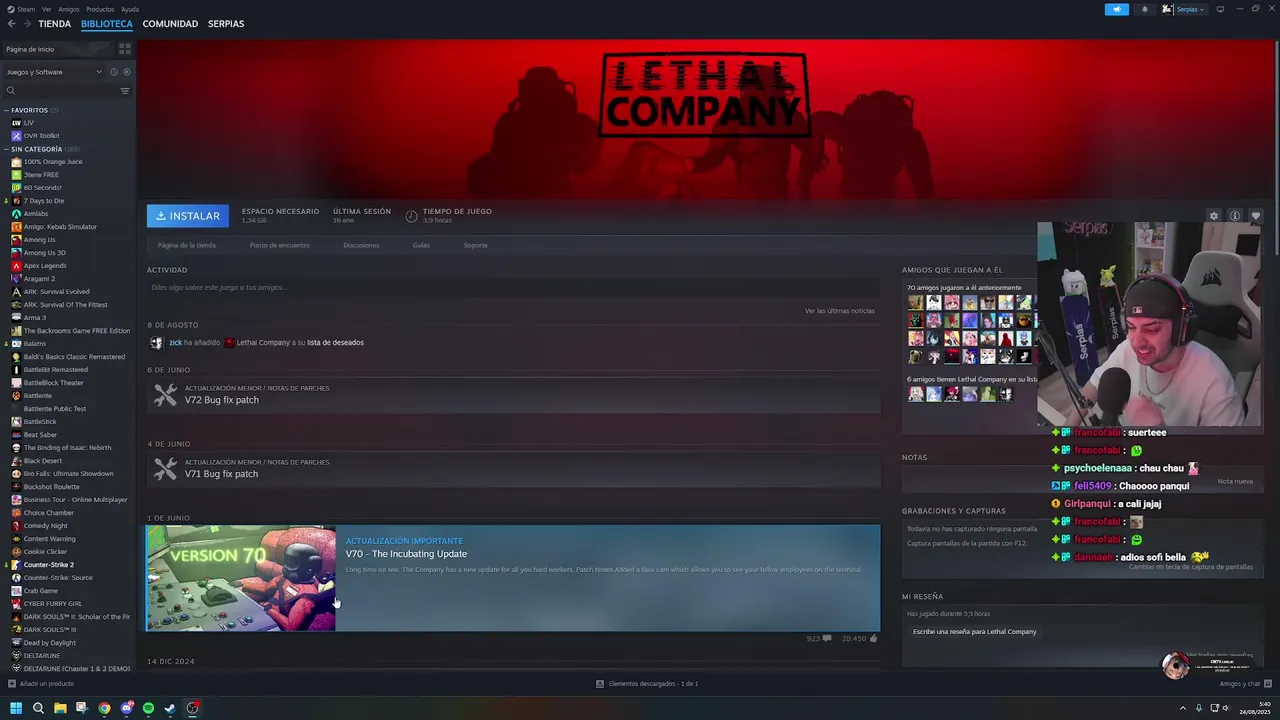Select Apex Legends in game list
Image resolution: width=1280 pixels, height=720 pixels.
(x=45, y=265)
